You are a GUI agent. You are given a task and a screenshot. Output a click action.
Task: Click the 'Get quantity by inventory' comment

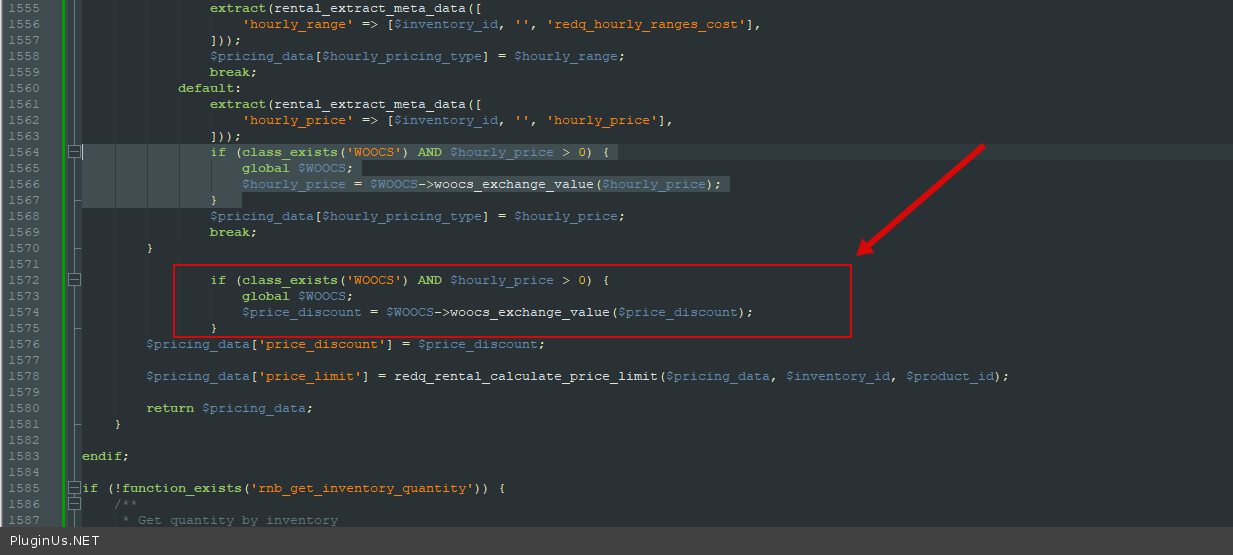(x=237, y=520)
